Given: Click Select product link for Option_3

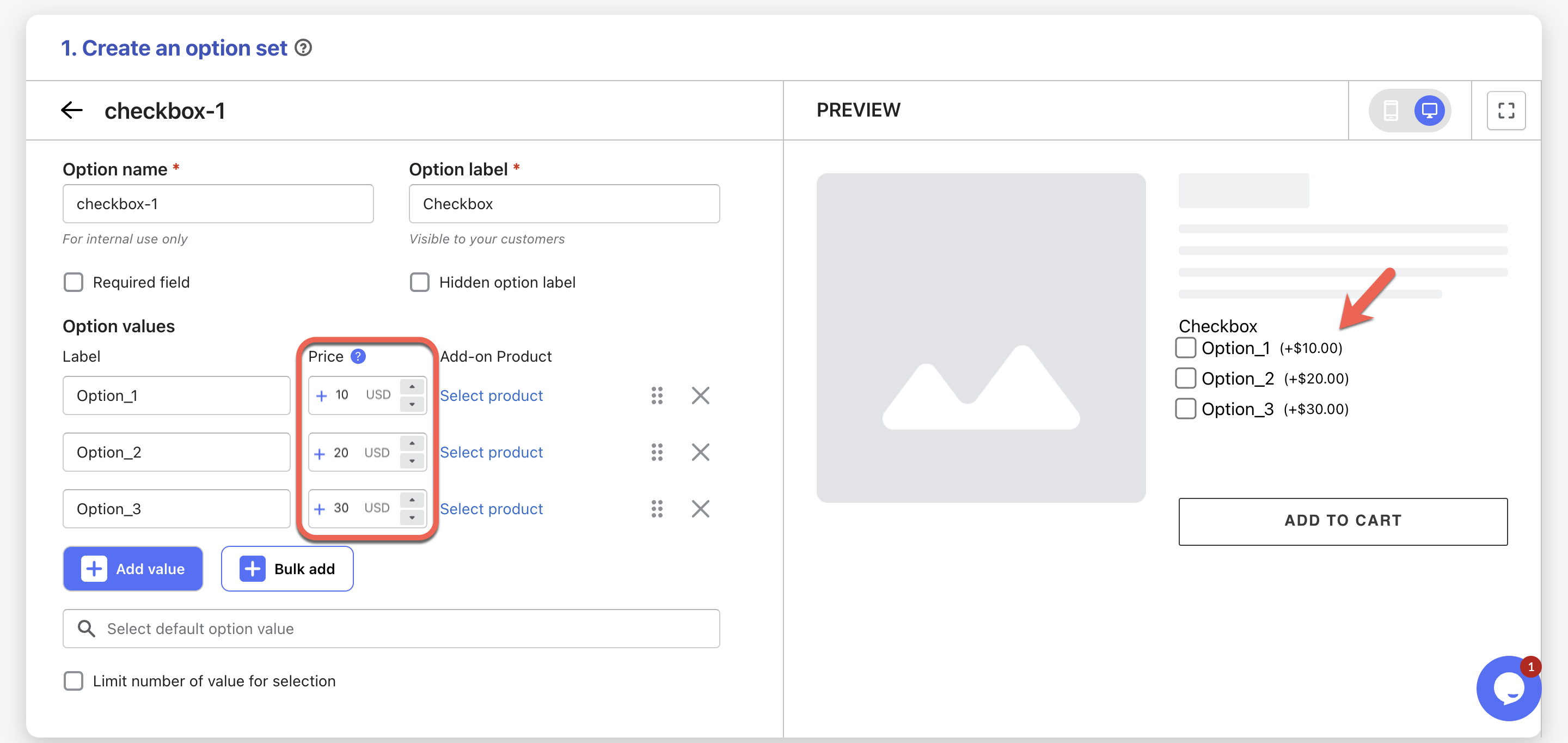Looking at the screenshot, I should click(x=491, y=509).
